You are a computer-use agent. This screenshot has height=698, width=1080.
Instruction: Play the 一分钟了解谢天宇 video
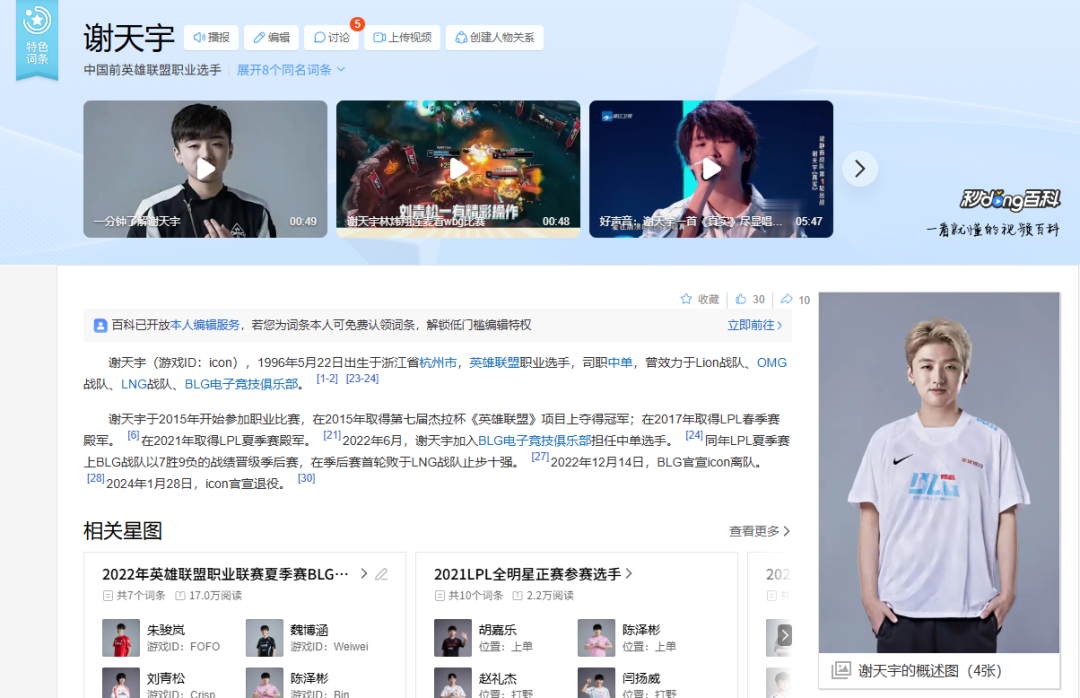205,169
